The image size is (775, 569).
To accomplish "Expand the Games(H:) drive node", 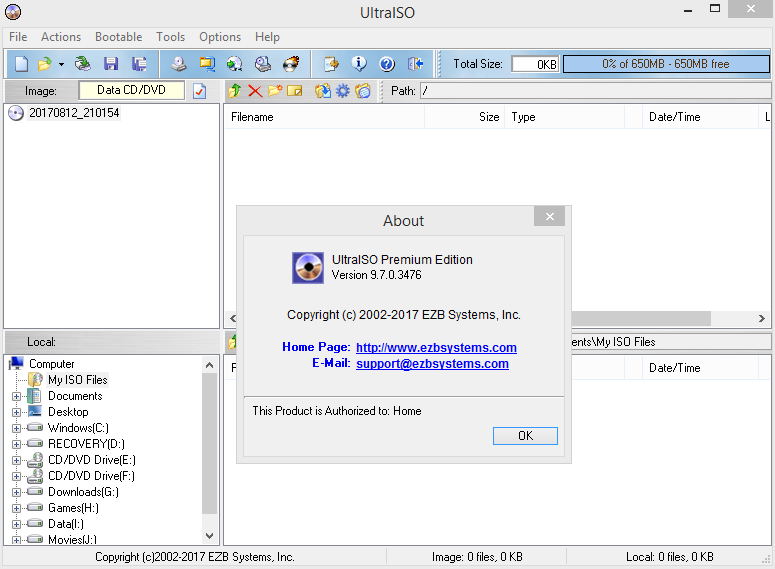I will pos(16,508).
